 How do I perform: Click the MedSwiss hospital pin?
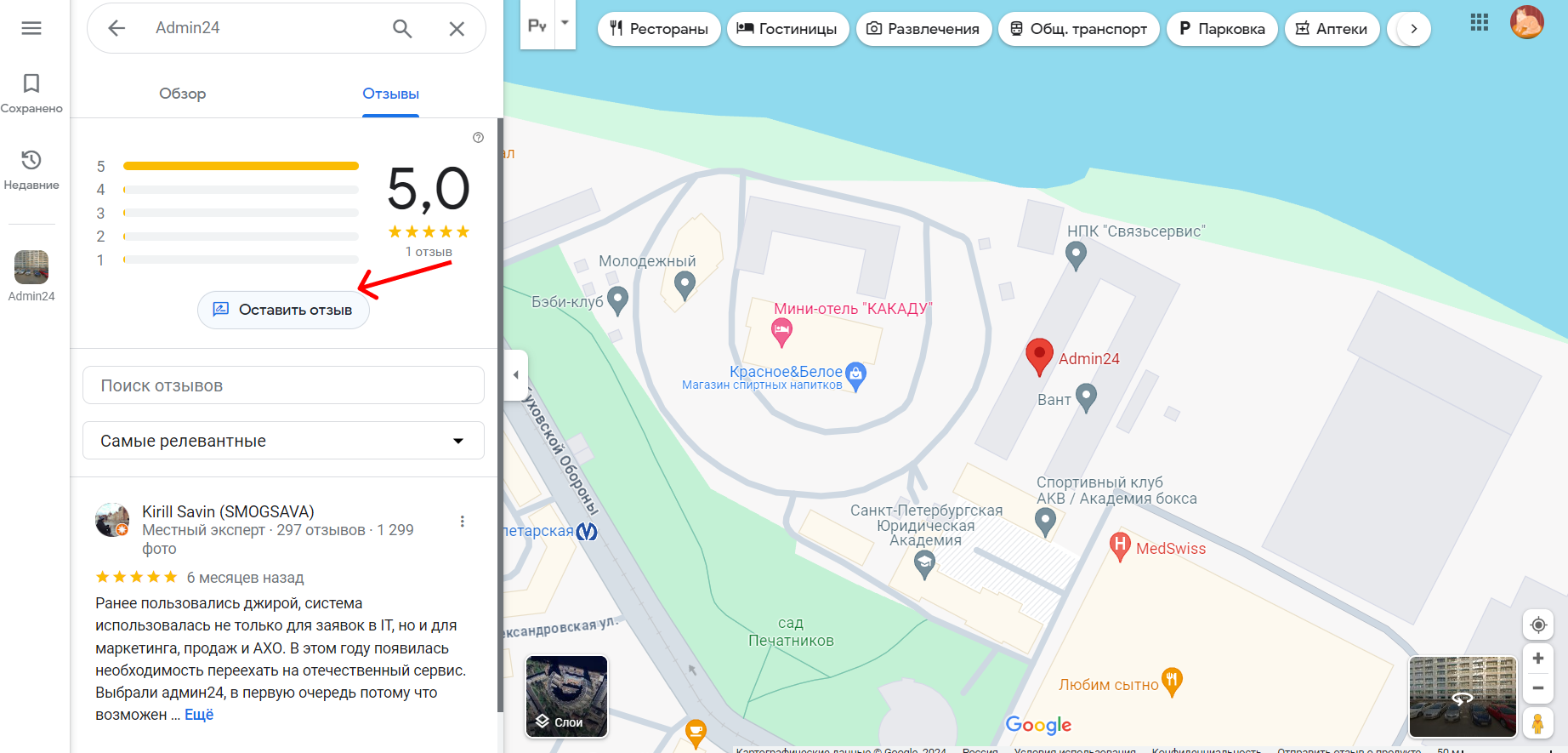1121,547
